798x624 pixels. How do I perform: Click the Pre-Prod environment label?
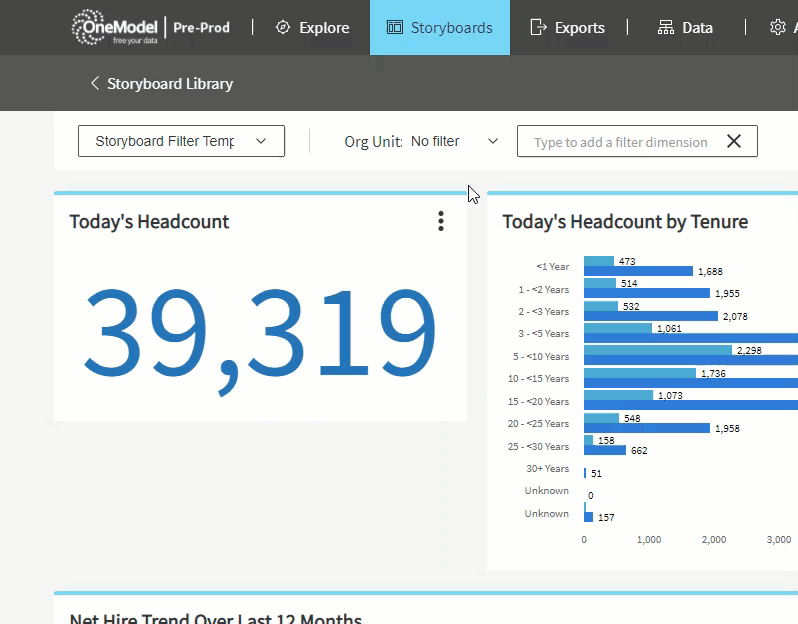(201, 28)
